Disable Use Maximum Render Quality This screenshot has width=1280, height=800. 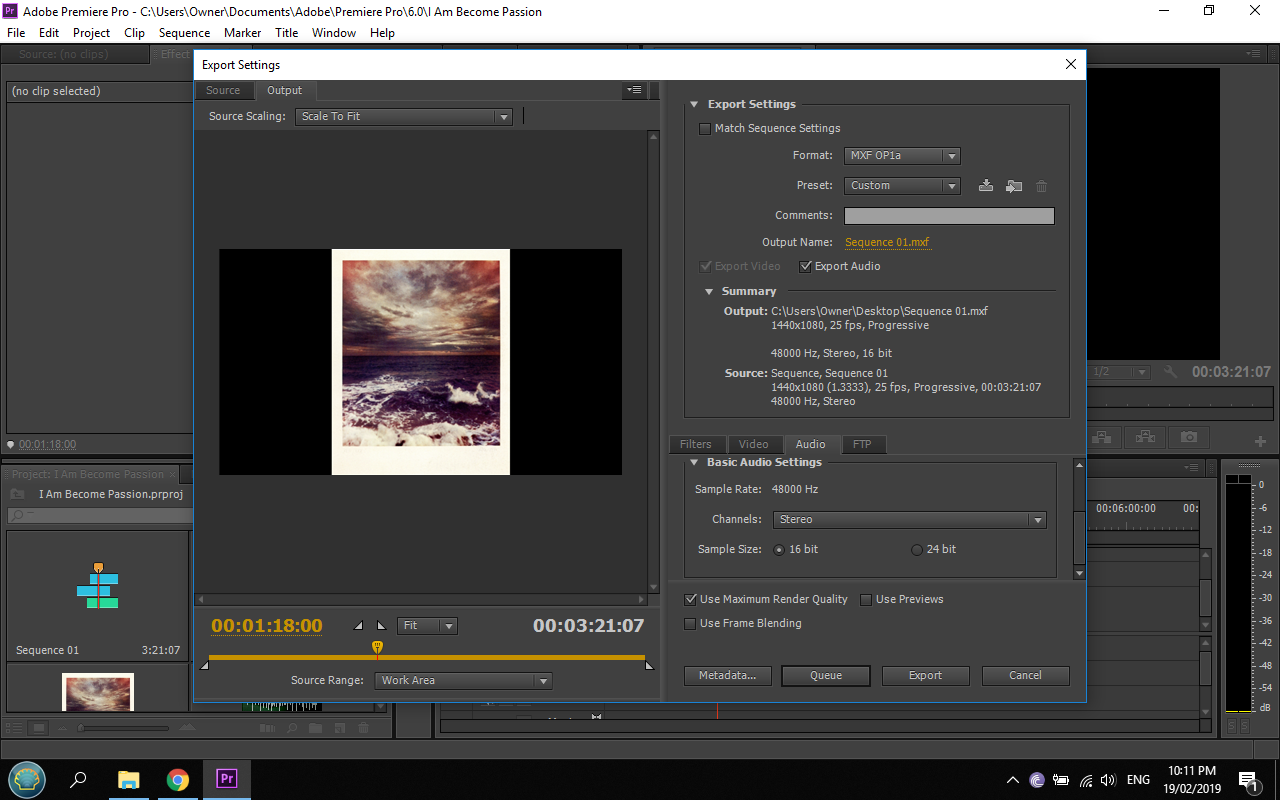point(690,600)
